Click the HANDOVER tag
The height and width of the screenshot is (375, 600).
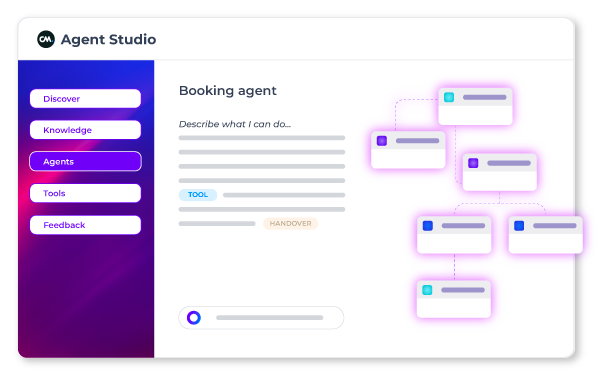(290, 223)
